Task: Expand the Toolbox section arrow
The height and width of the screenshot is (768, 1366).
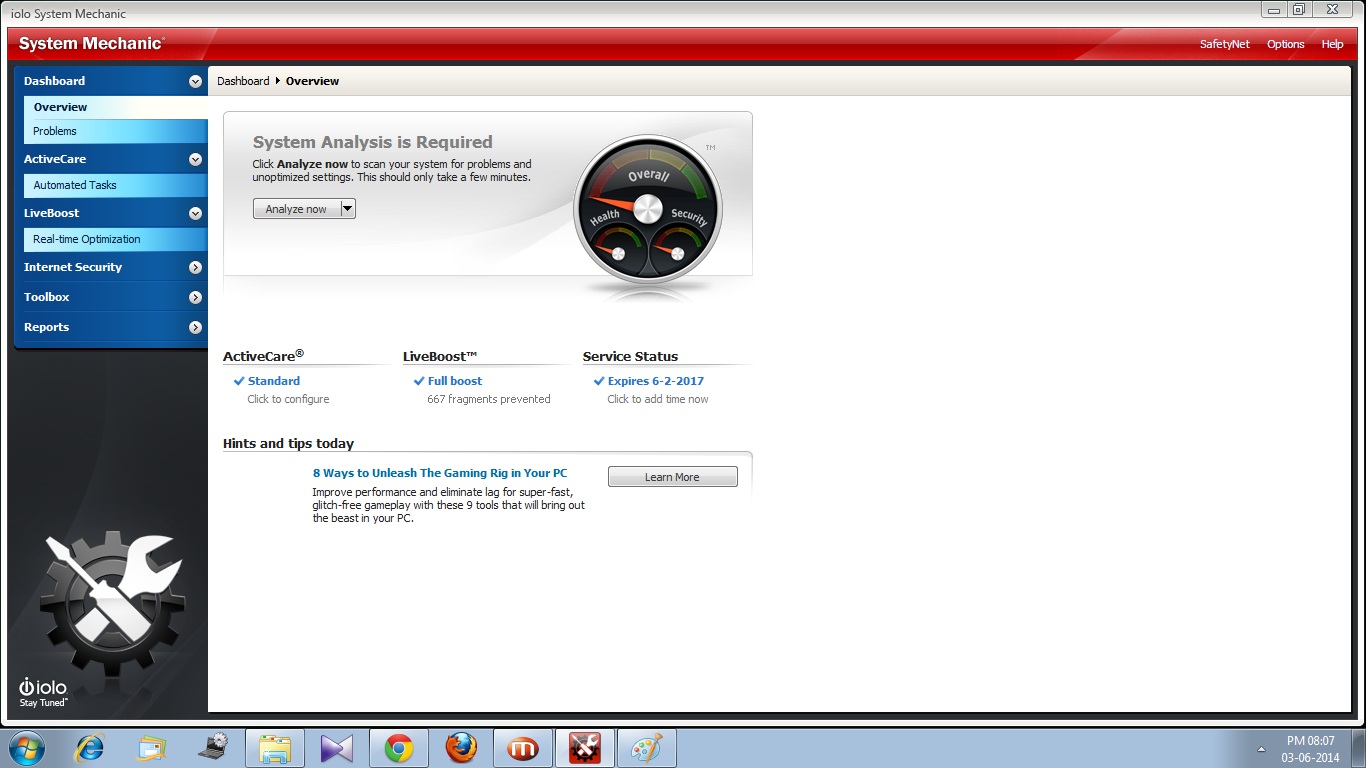Action: (195, 297)
